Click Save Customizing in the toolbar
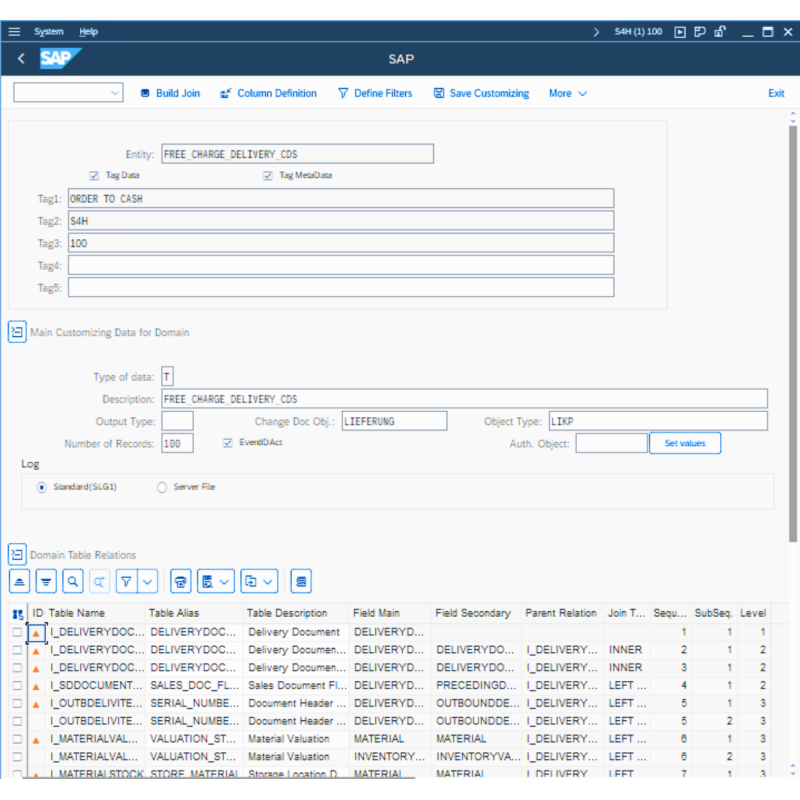 point(481,93)
